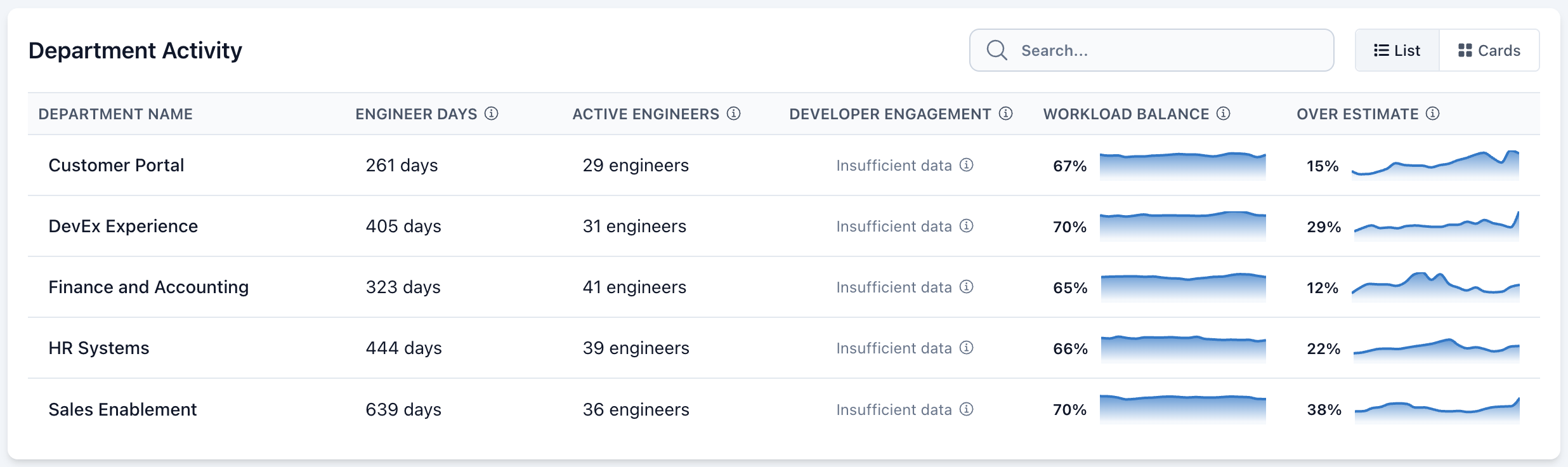Select the '323 days' cell
Viewport: 1568px width, 467px height.
point(403,287)
